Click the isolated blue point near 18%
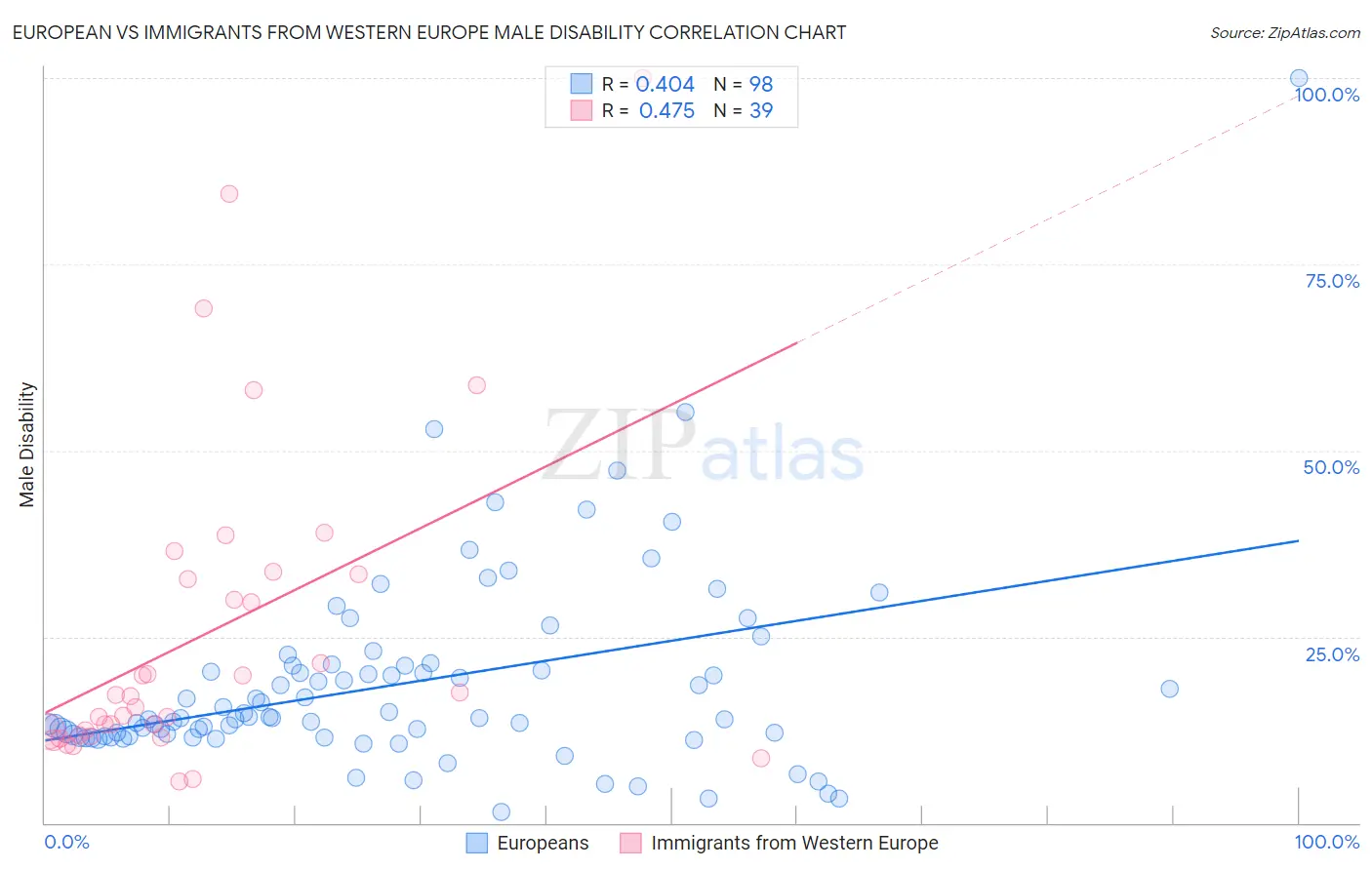Viewport: 1372px width, 870px height. (x=1170, y=689)
